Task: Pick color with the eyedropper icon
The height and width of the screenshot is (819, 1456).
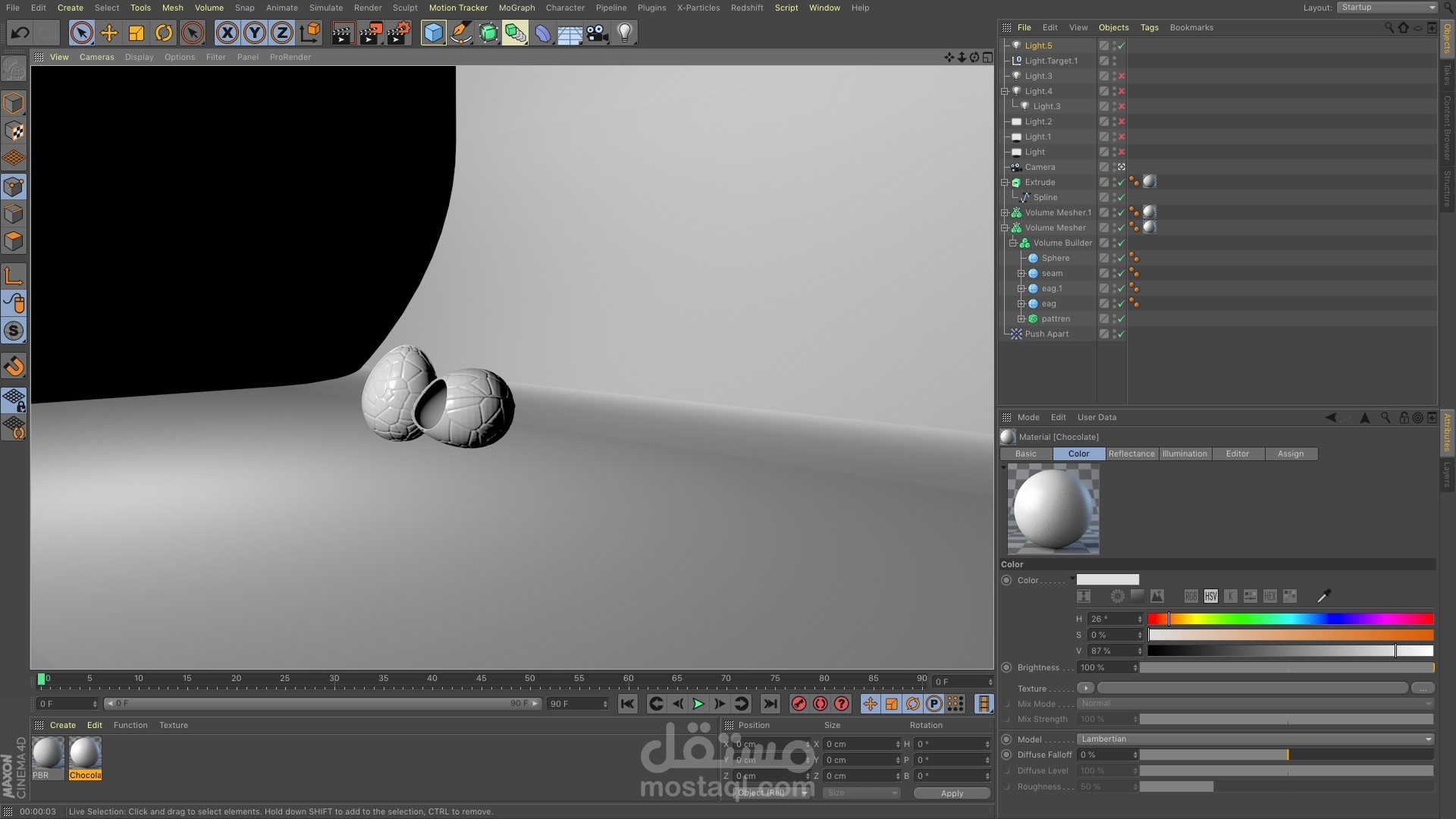Action: pos(1324,596)
